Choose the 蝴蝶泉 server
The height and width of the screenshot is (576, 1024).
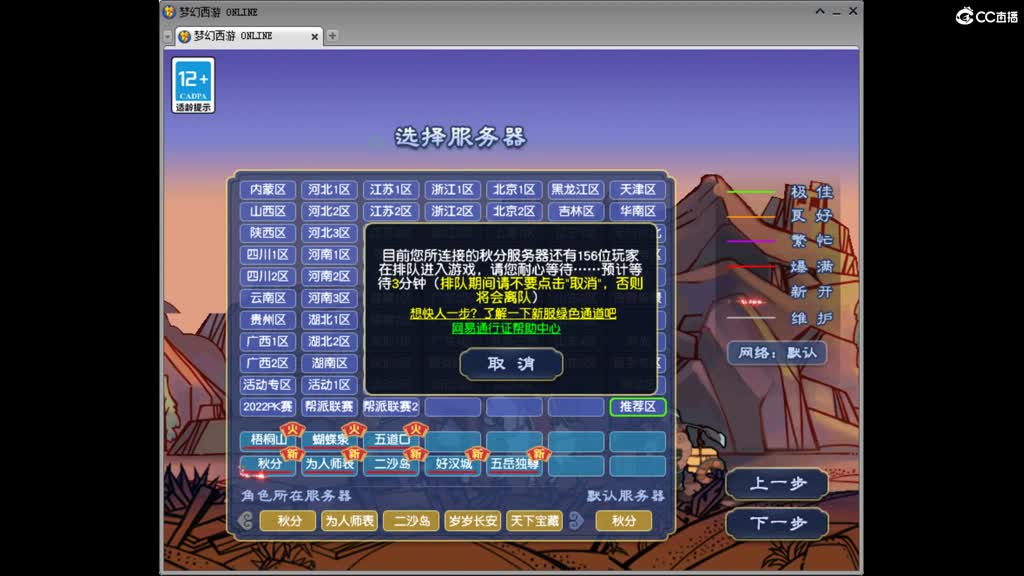click(330, 440)
